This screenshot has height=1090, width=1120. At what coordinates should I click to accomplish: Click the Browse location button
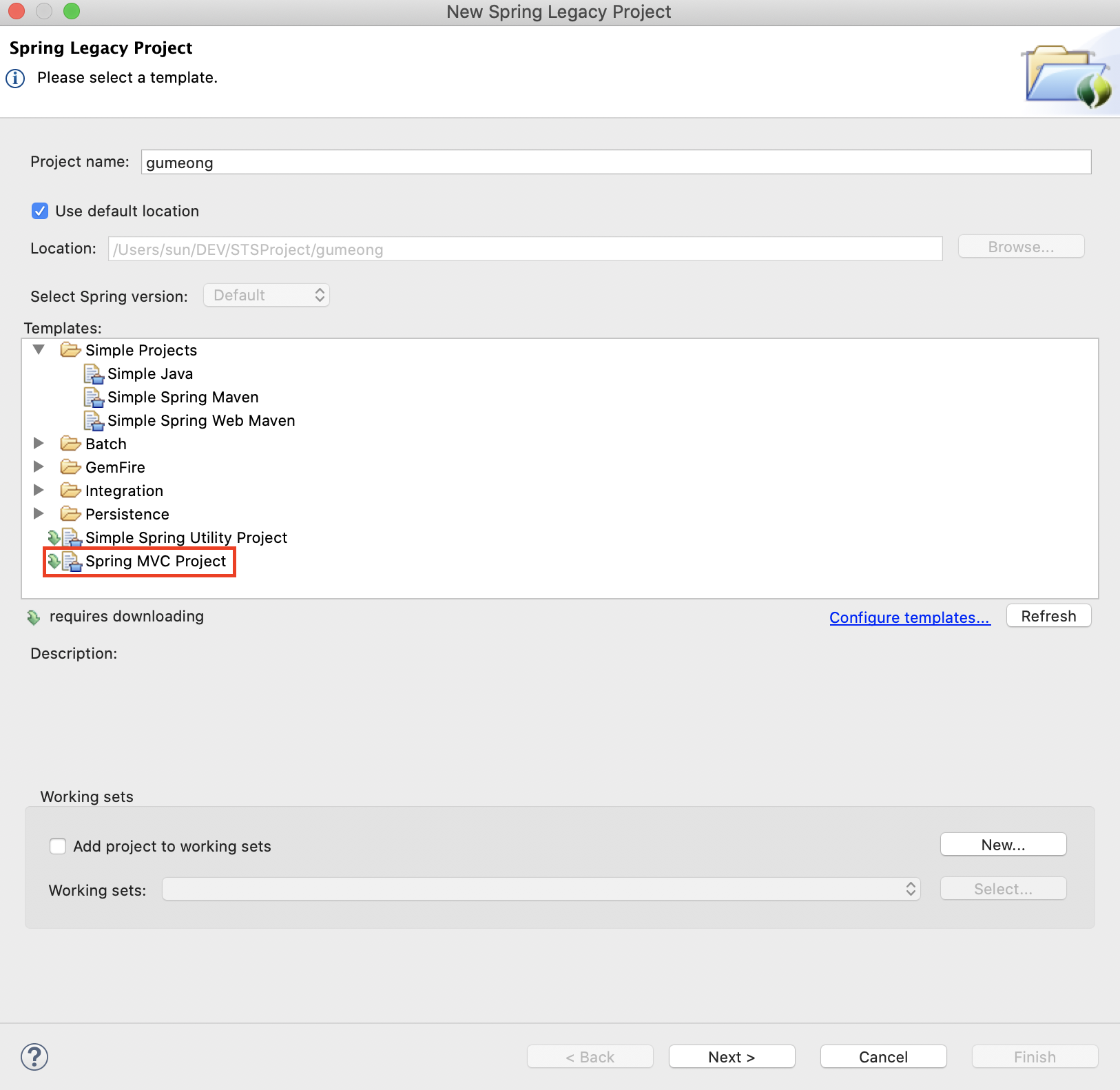coord(1022,247)
